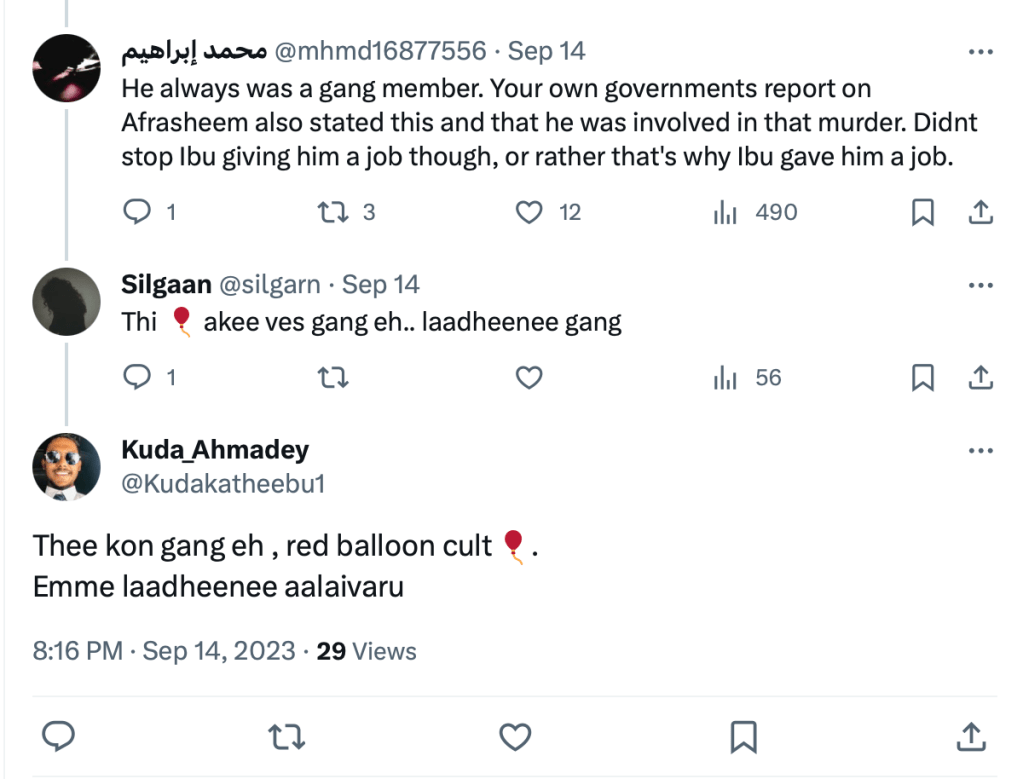Retweet Silgaan's laadheenee gang tweet
The image size is (1023, 779).
(x=332, y=378)
